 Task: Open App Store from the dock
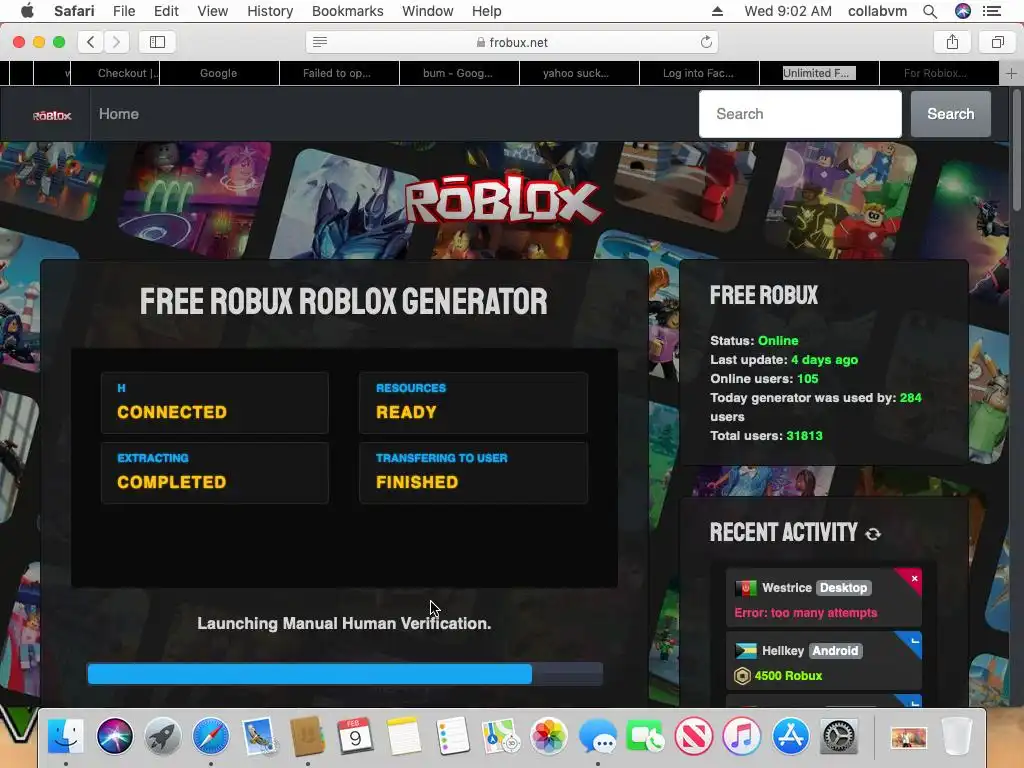click(790, 736)
